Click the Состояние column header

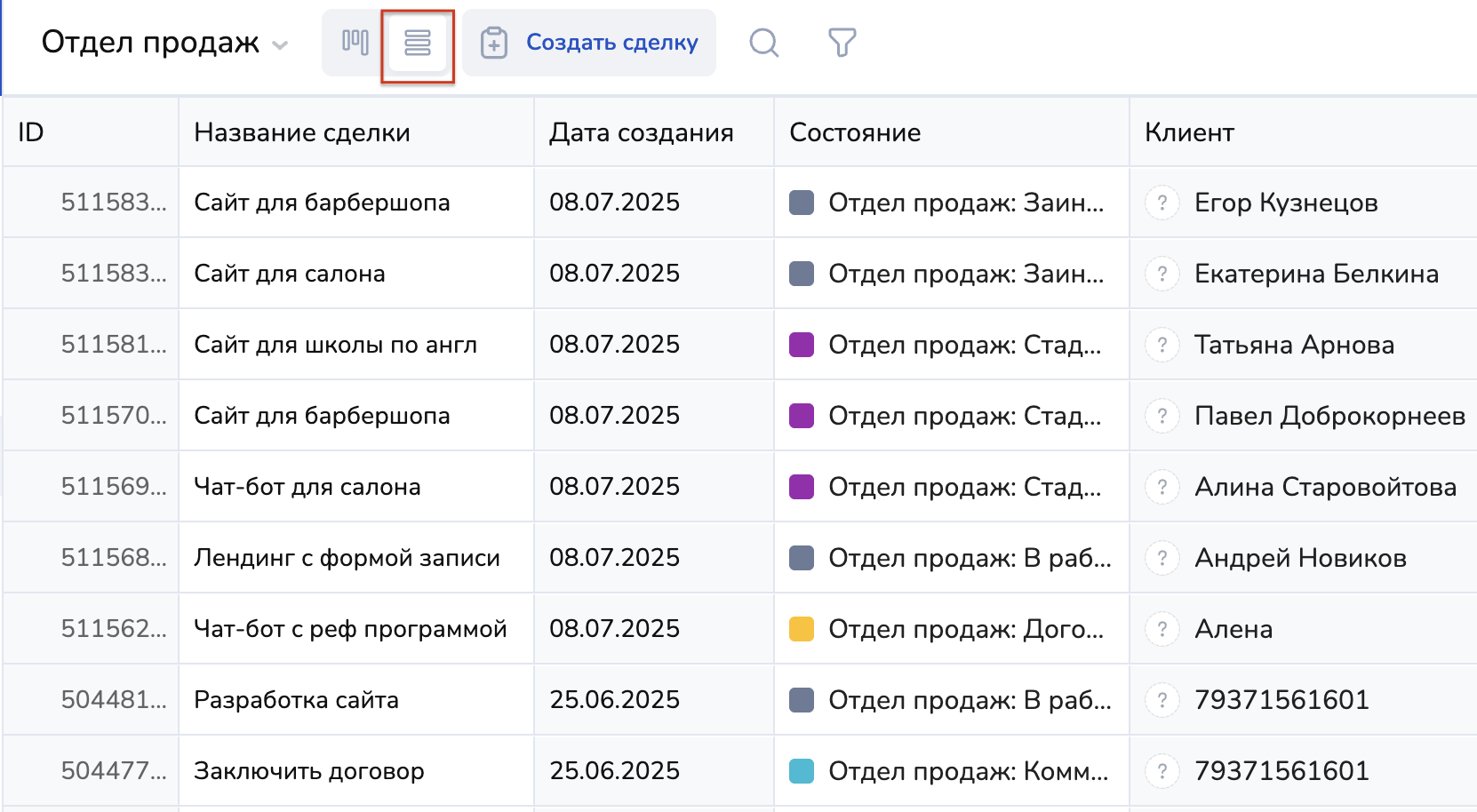pos(855,132)
